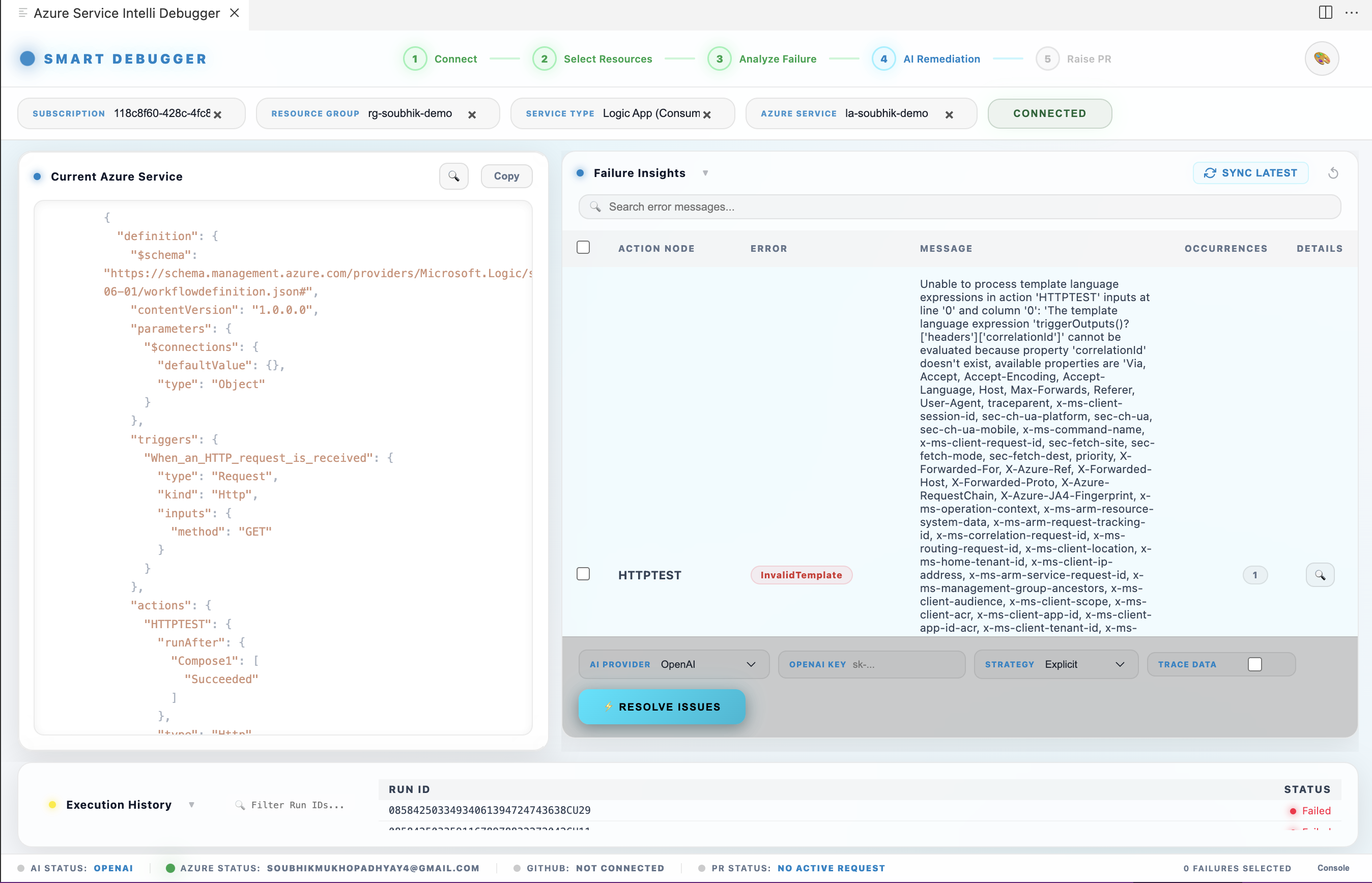Close the Azure Service Intelli Debugger tab

point(235,13)
